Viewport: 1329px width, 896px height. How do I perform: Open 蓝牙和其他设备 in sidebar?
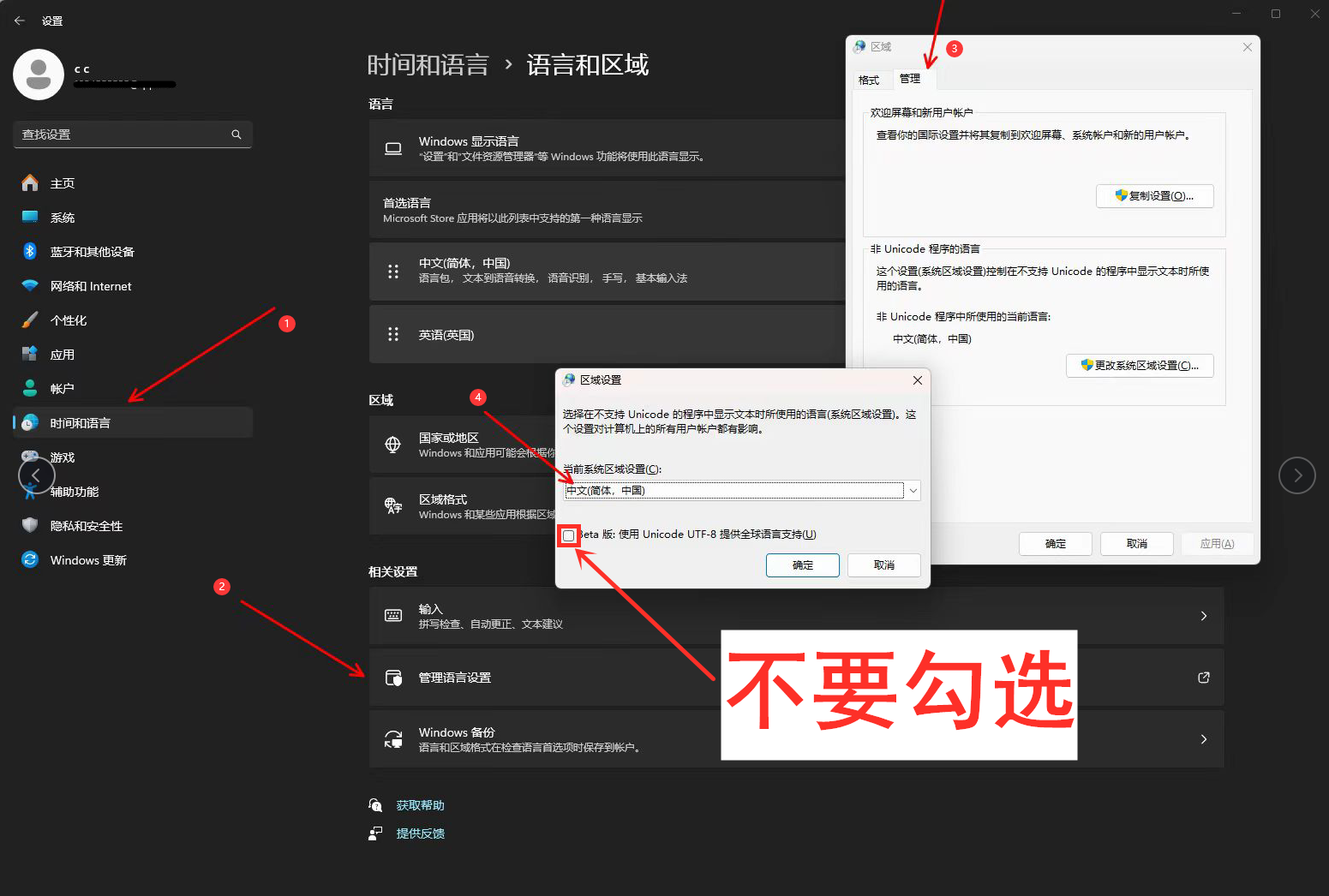pos(133,252)
